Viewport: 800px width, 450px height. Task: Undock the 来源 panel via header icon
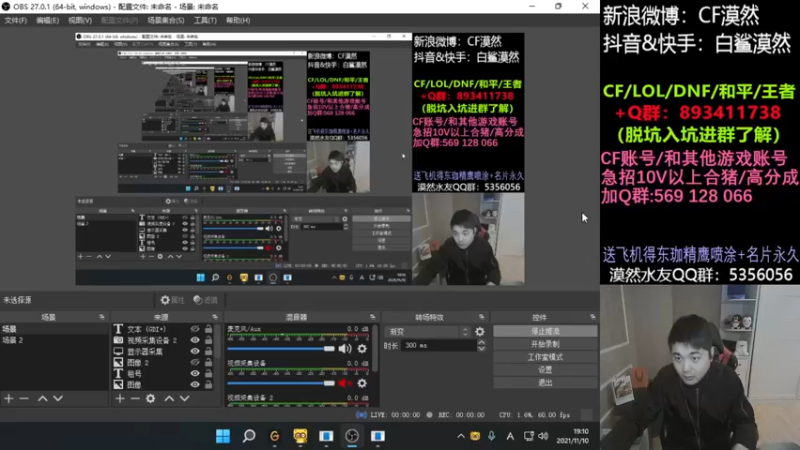point(215,317)
